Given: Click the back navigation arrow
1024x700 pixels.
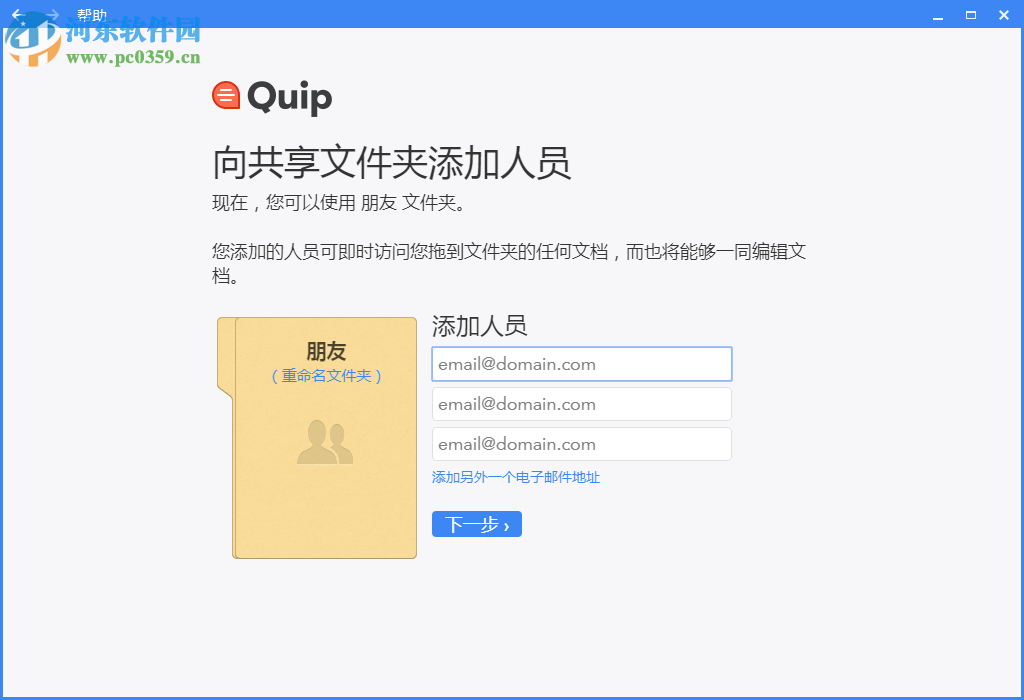Looking at the screenshot, I should (x=18, y=15).
